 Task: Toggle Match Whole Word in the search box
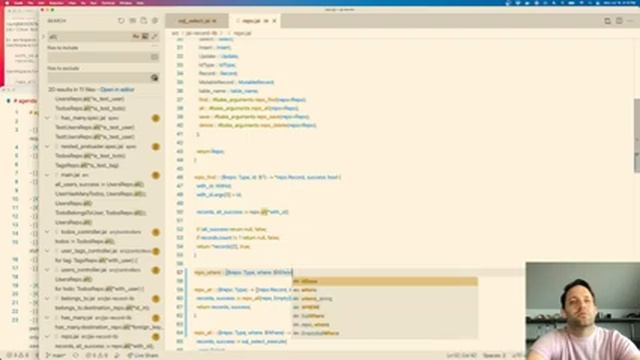click(x=145, y=37)
